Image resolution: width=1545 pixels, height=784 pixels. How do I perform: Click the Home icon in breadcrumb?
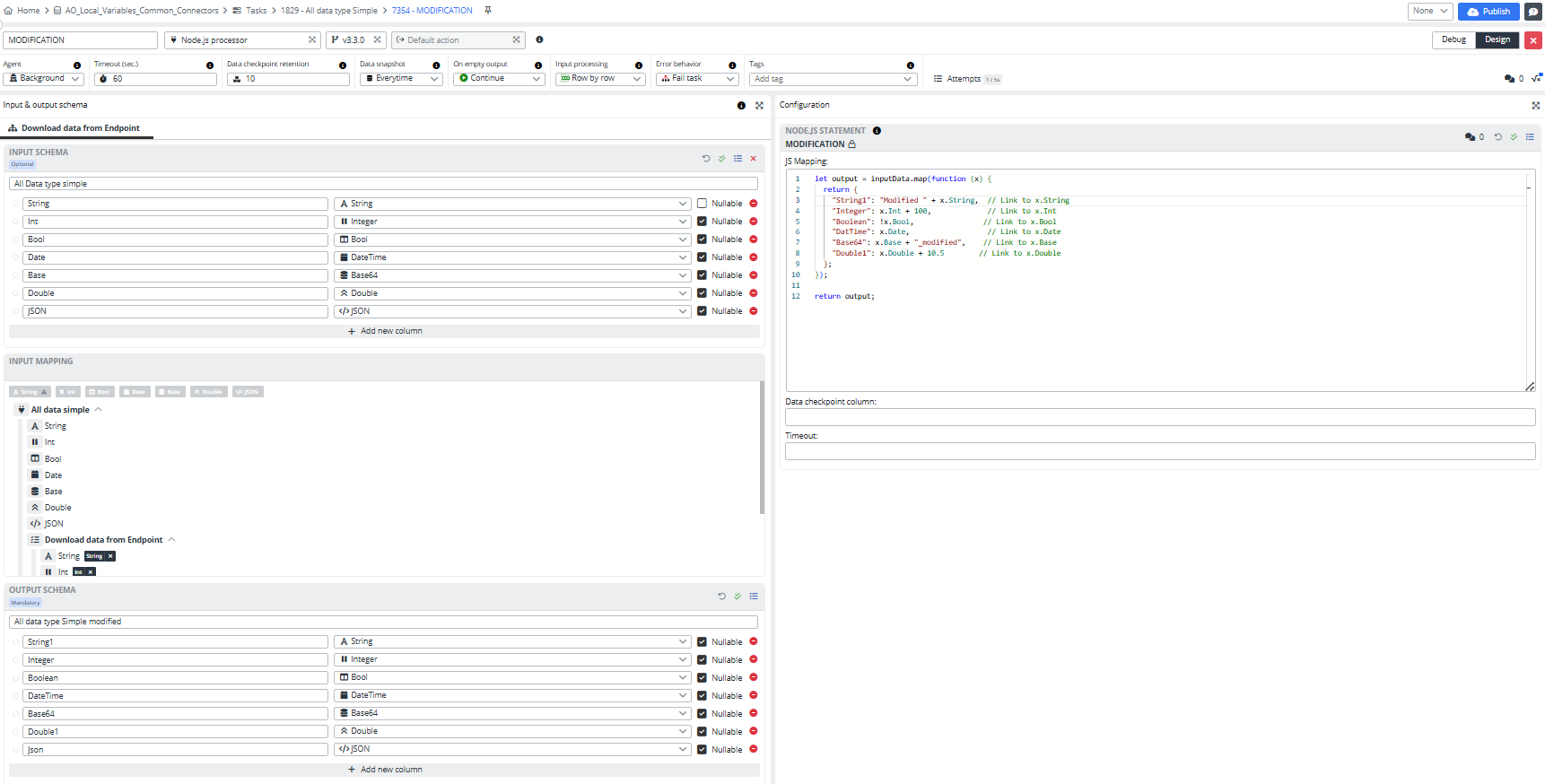point(8,11)
